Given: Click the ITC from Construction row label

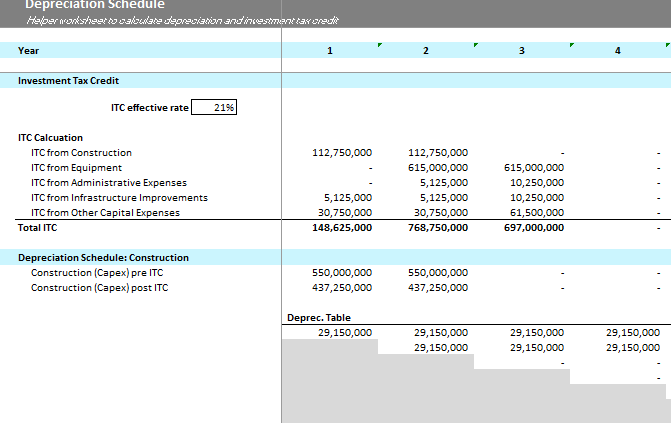Looking at the screenshot, I should pos(81,153).
